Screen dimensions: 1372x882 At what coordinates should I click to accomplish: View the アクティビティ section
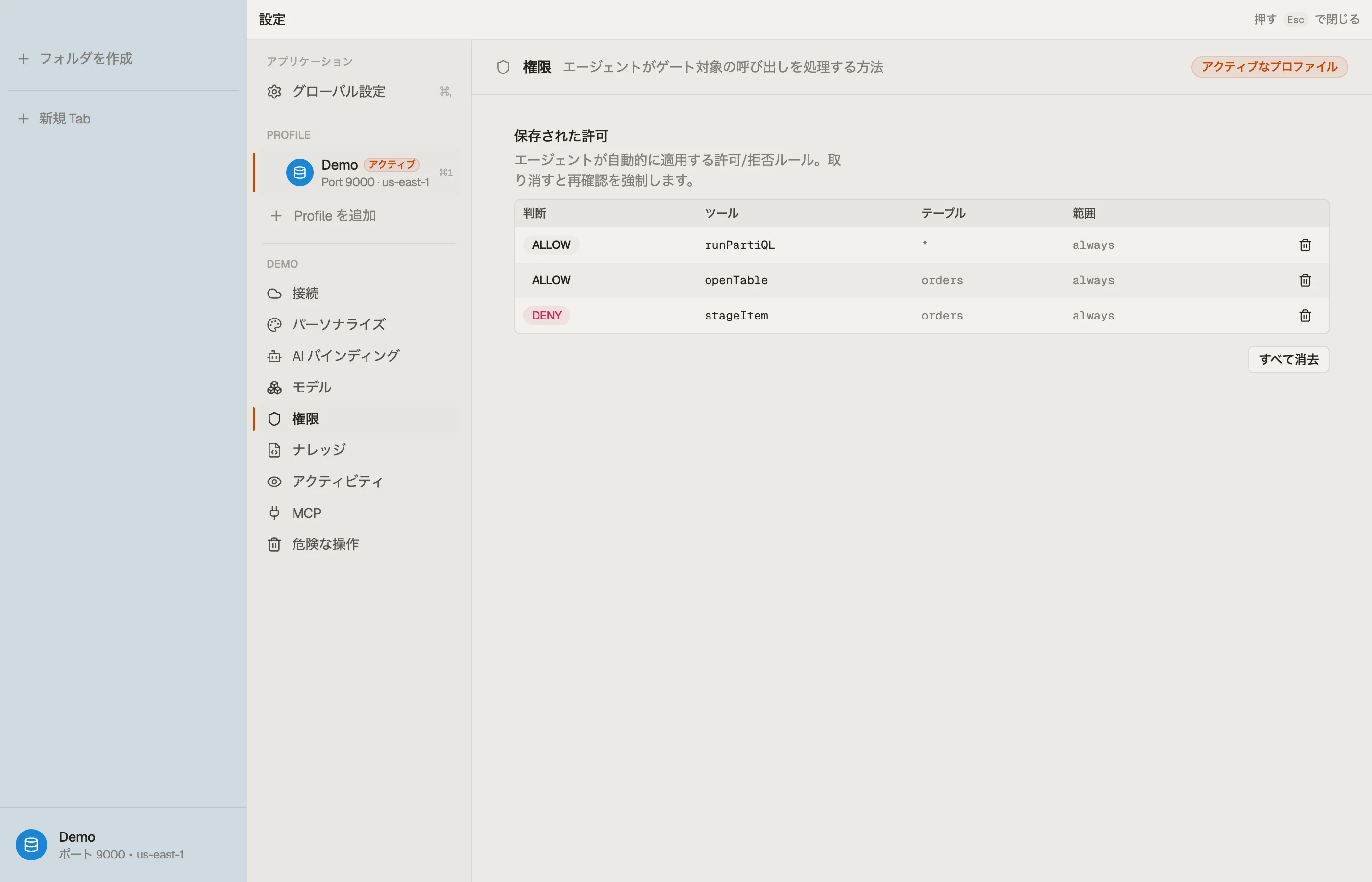click(359, 482)
